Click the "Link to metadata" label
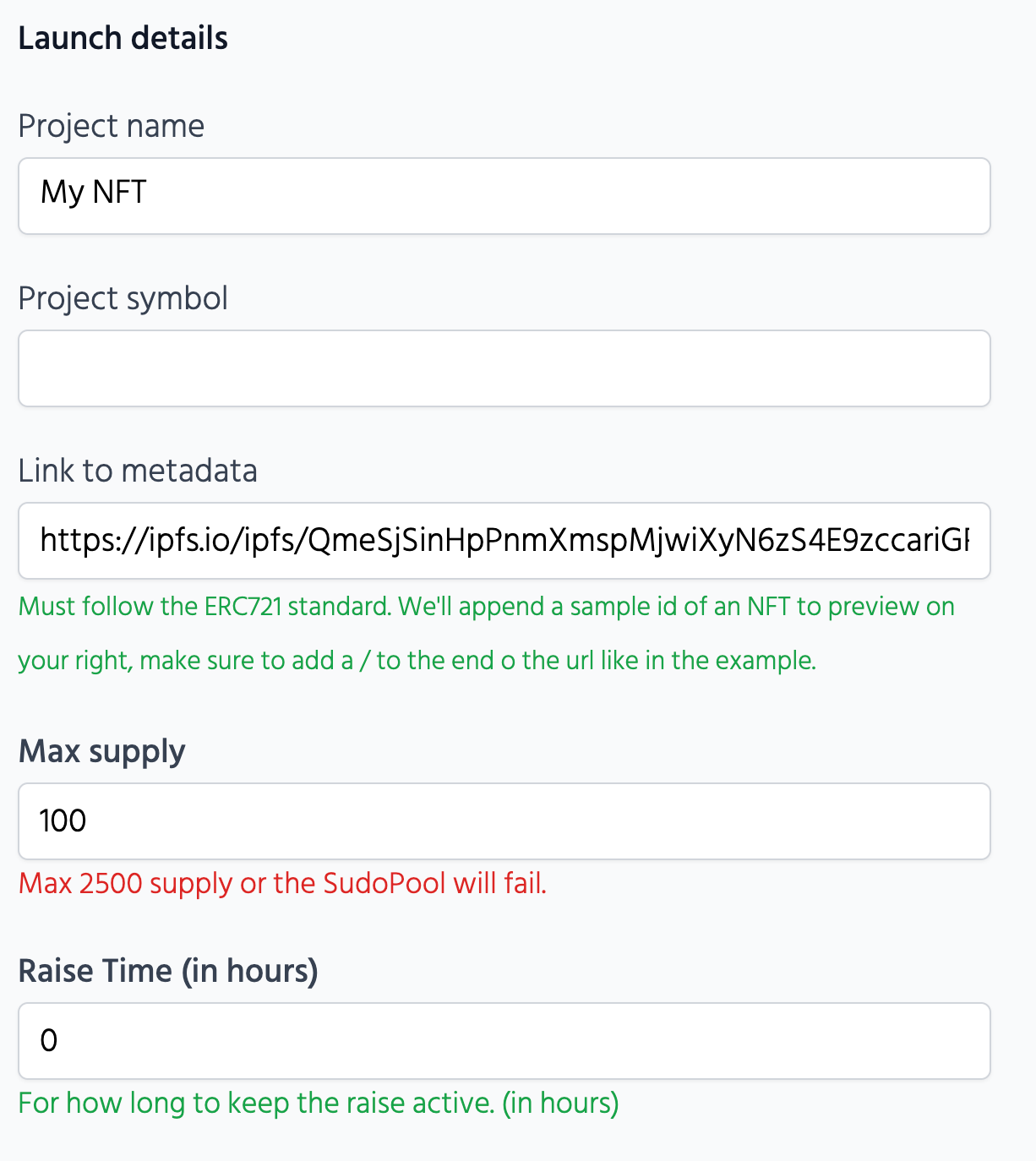Screen dimensions: 1036x1161 [x=138, y=471]
